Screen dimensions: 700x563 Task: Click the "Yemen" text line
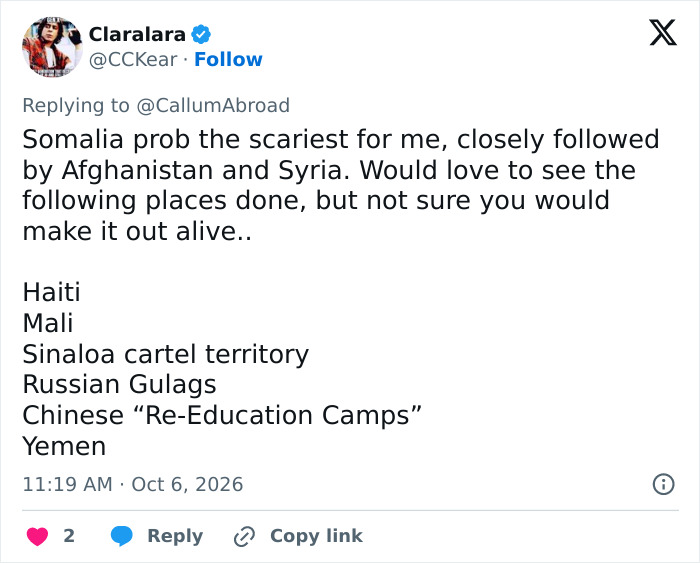64,446
